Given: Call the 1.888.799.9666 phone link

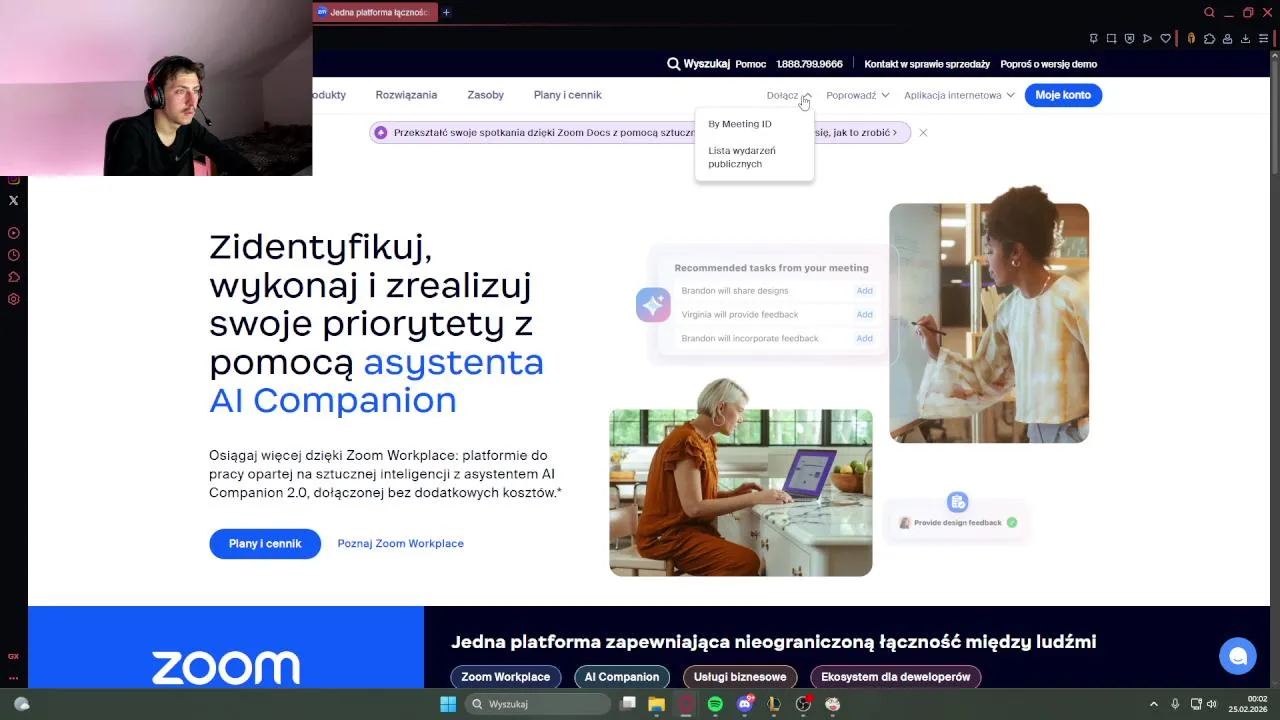Looking at the screenshot, I should (809, 64).
